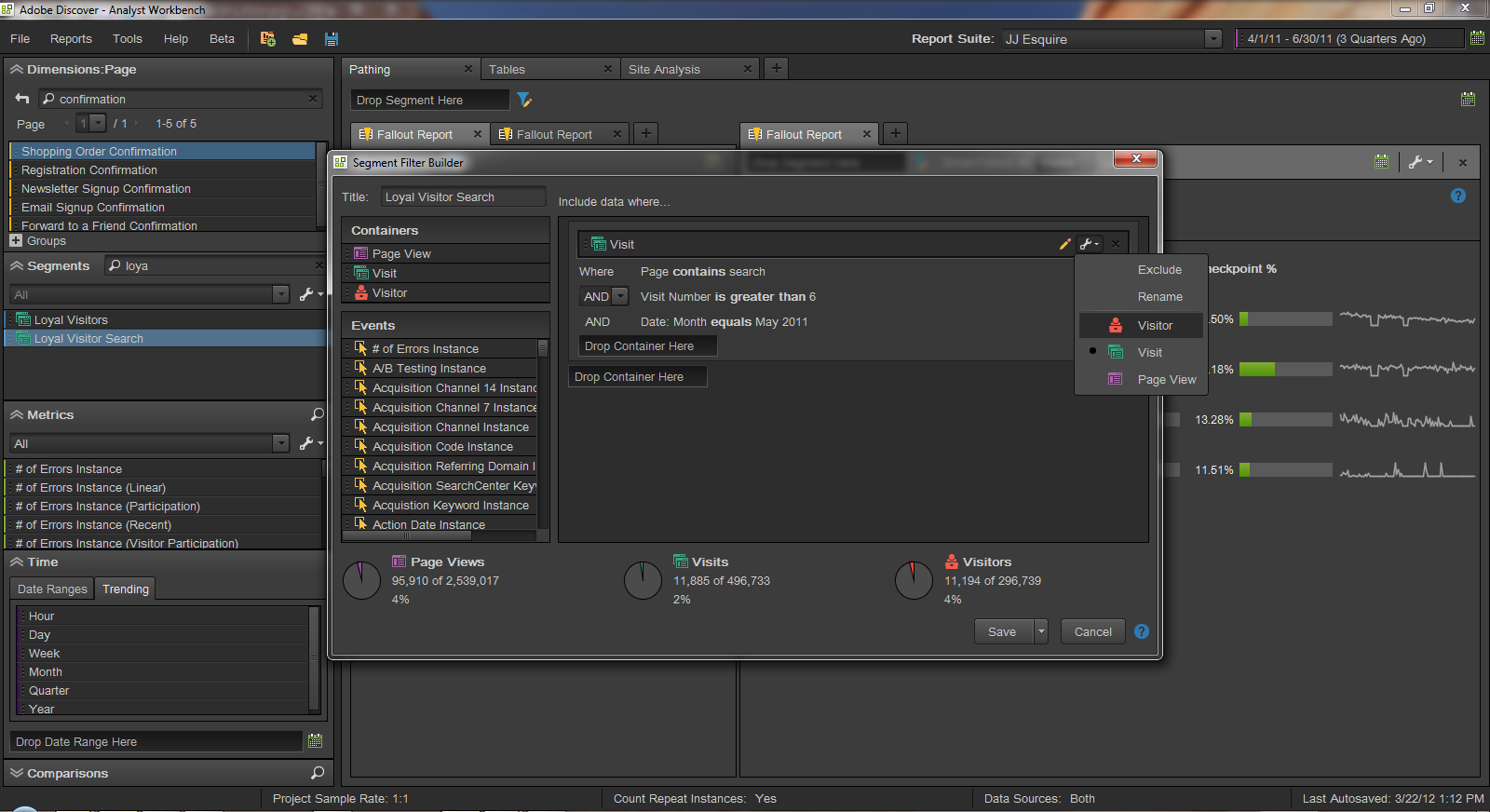The image size is (1490, 812).
Task: Click the blue help icon in Segment Filter Builder
Action: click(1142, 631)
